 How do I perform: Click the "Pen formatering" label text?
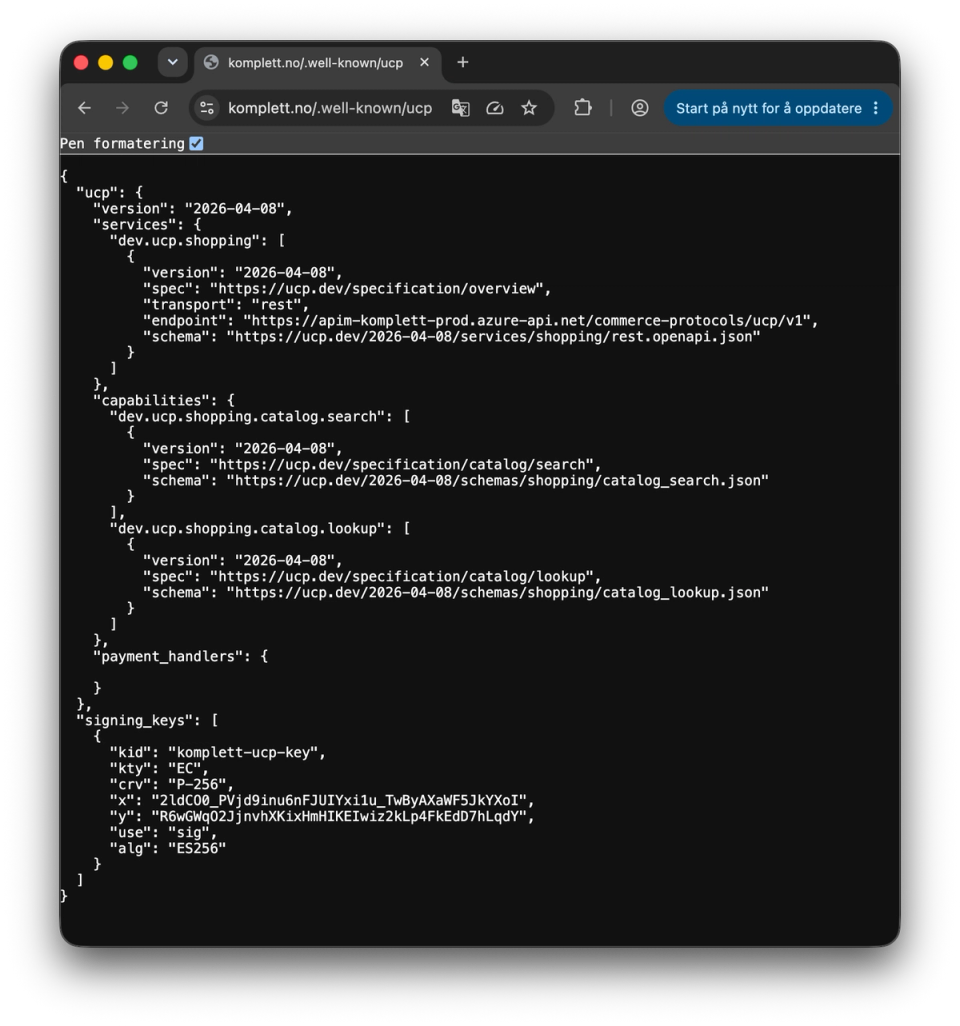point(122,143)
